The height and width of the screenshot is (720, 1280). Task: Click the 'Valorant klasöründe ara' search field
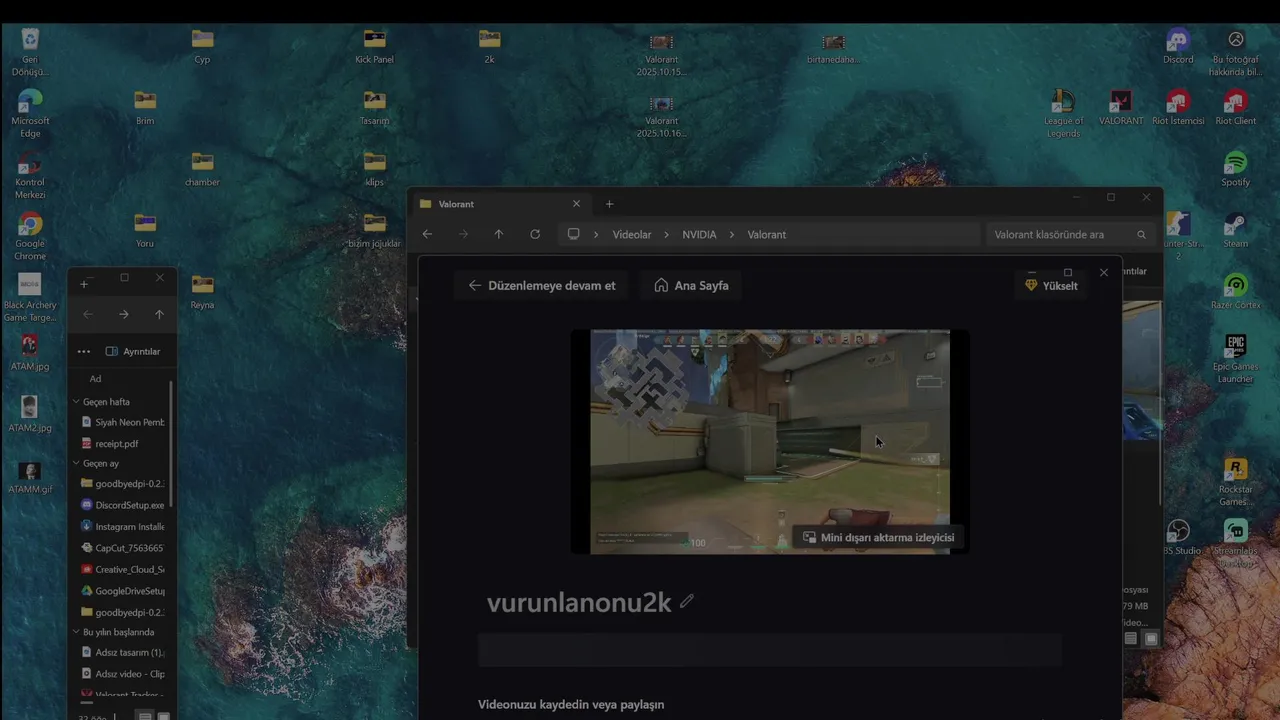[1070, 234]
